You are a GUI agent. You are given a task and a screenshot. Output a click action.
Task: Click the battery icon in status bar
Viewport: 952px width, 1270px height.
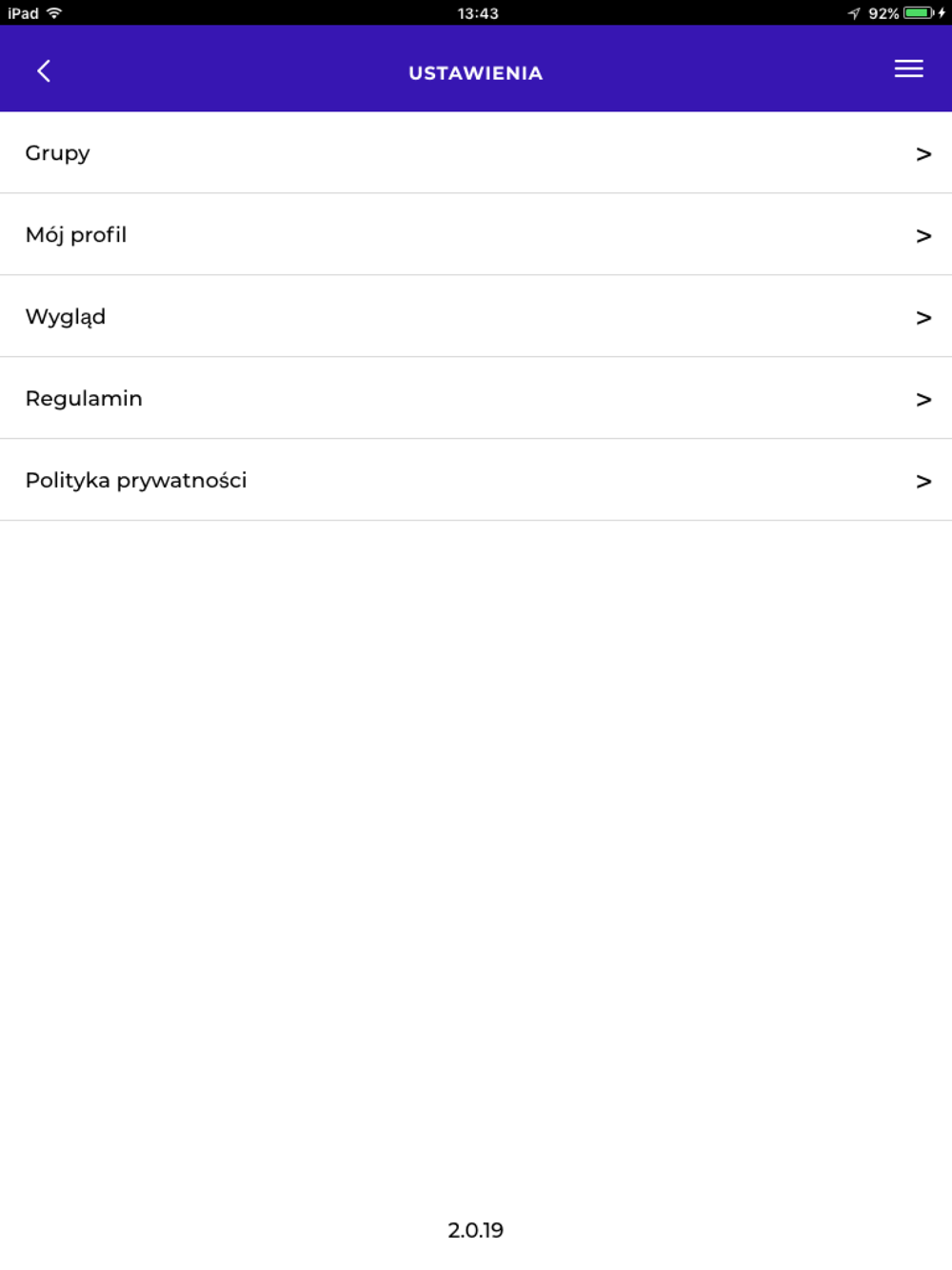[x=919, y=13]
